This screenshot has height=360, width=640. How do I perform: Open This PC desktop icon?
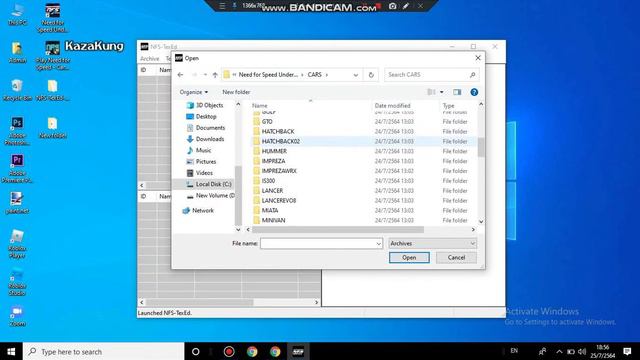(x=18, y=14)
